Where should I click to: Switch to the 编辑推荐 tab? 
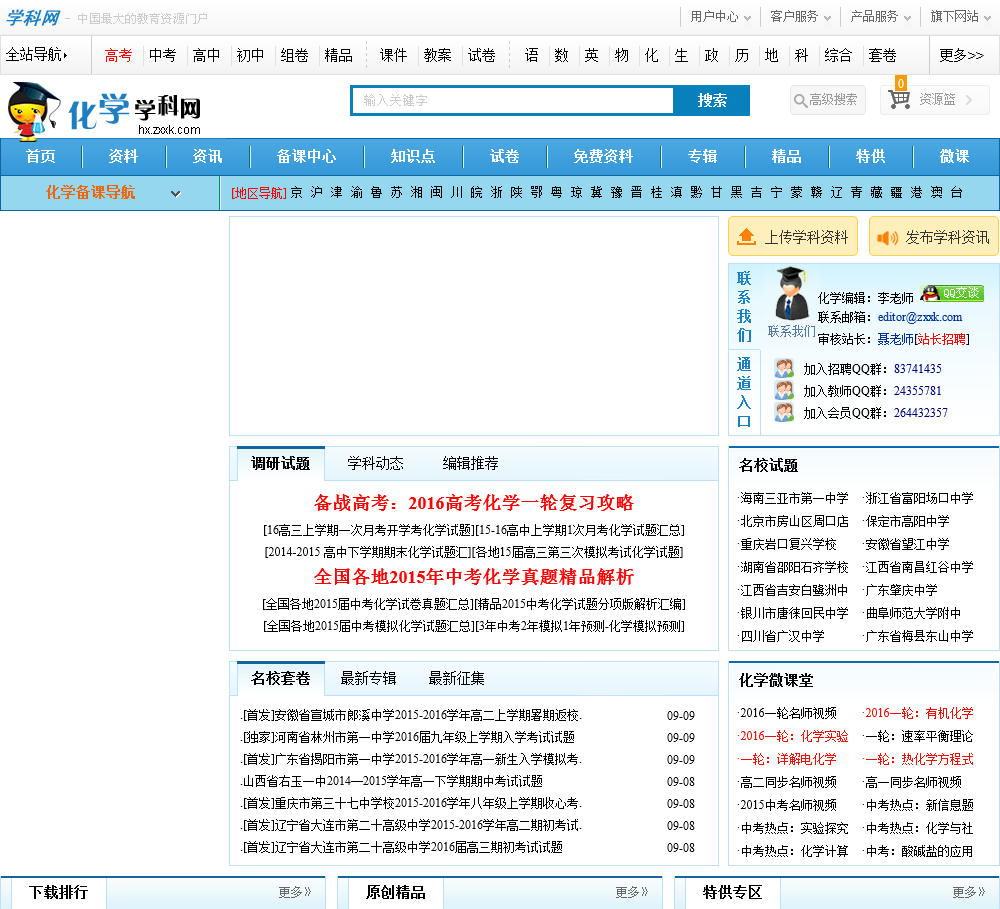(471, 463)
